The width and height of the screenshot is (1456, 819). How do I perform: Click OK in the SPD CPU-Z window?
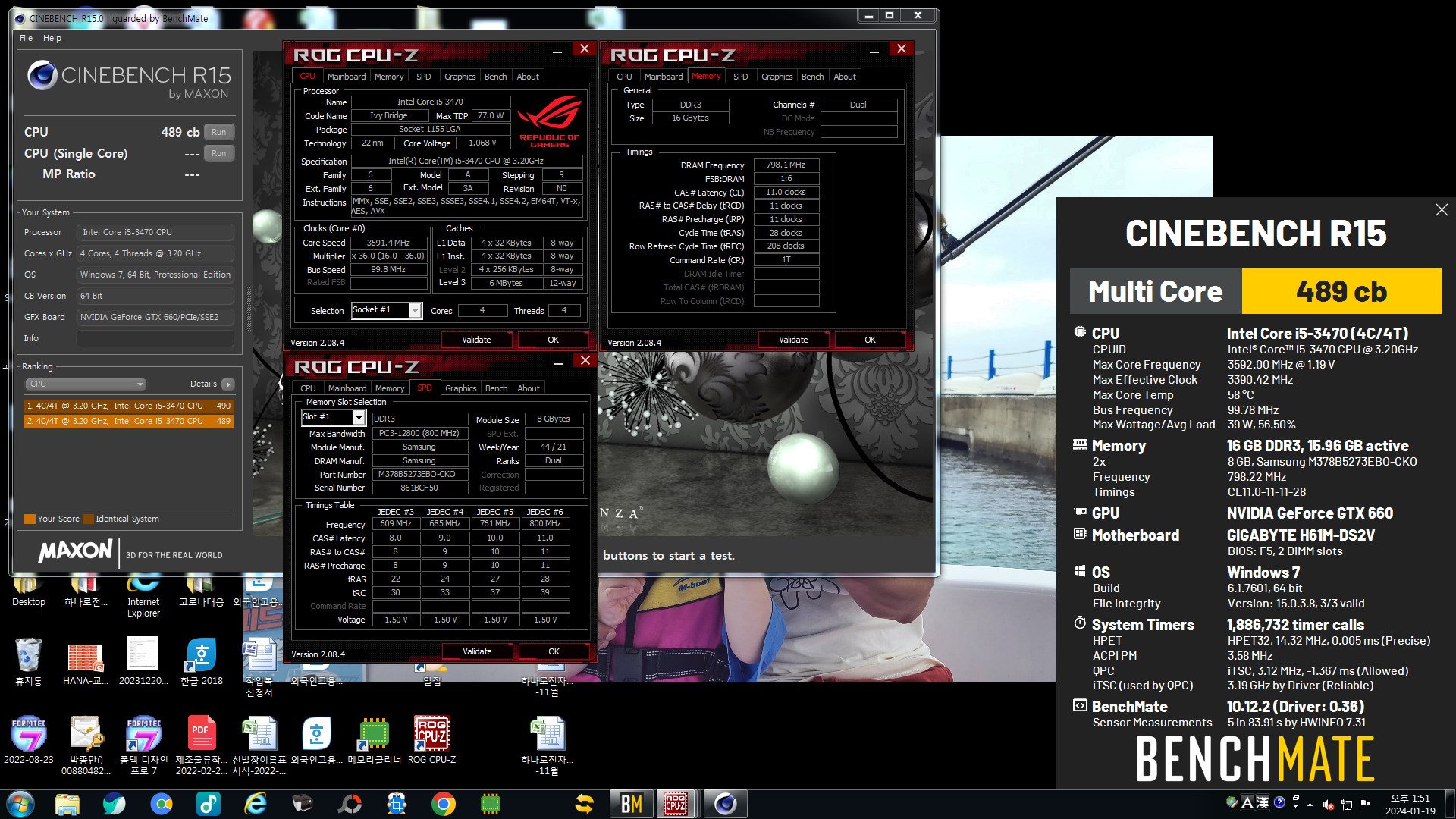pyautogui.click(x=554, y=651)
